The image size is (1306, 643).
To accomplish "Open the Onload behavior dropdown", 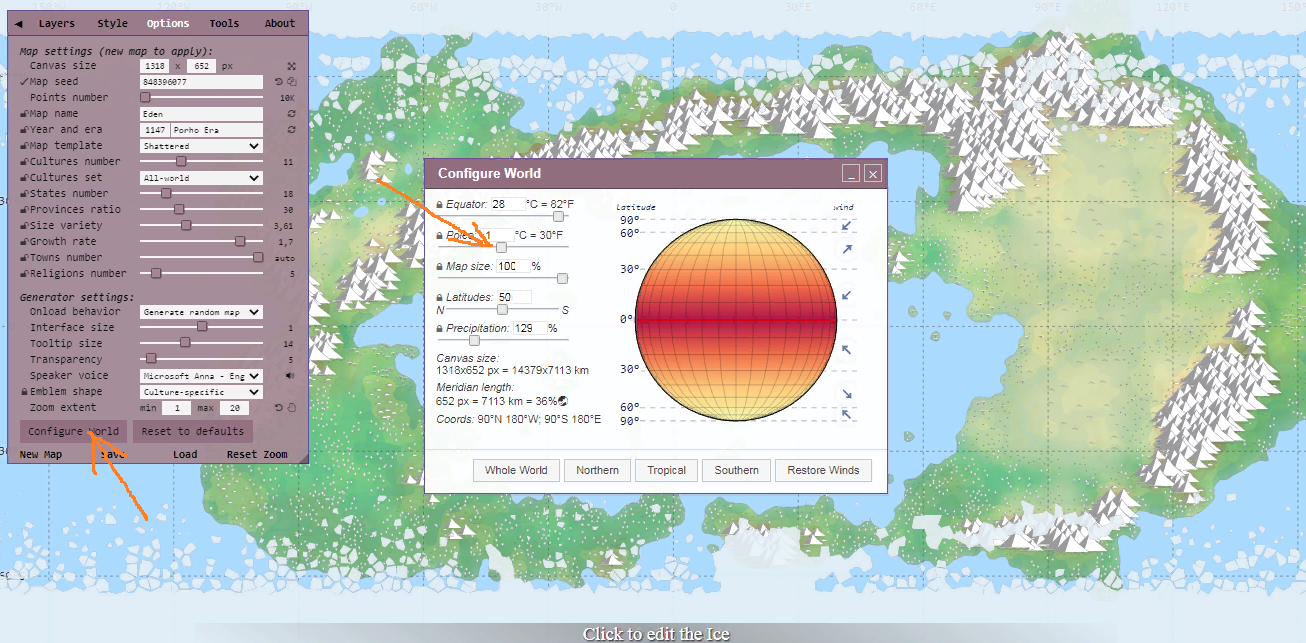I will pos(201,312).
